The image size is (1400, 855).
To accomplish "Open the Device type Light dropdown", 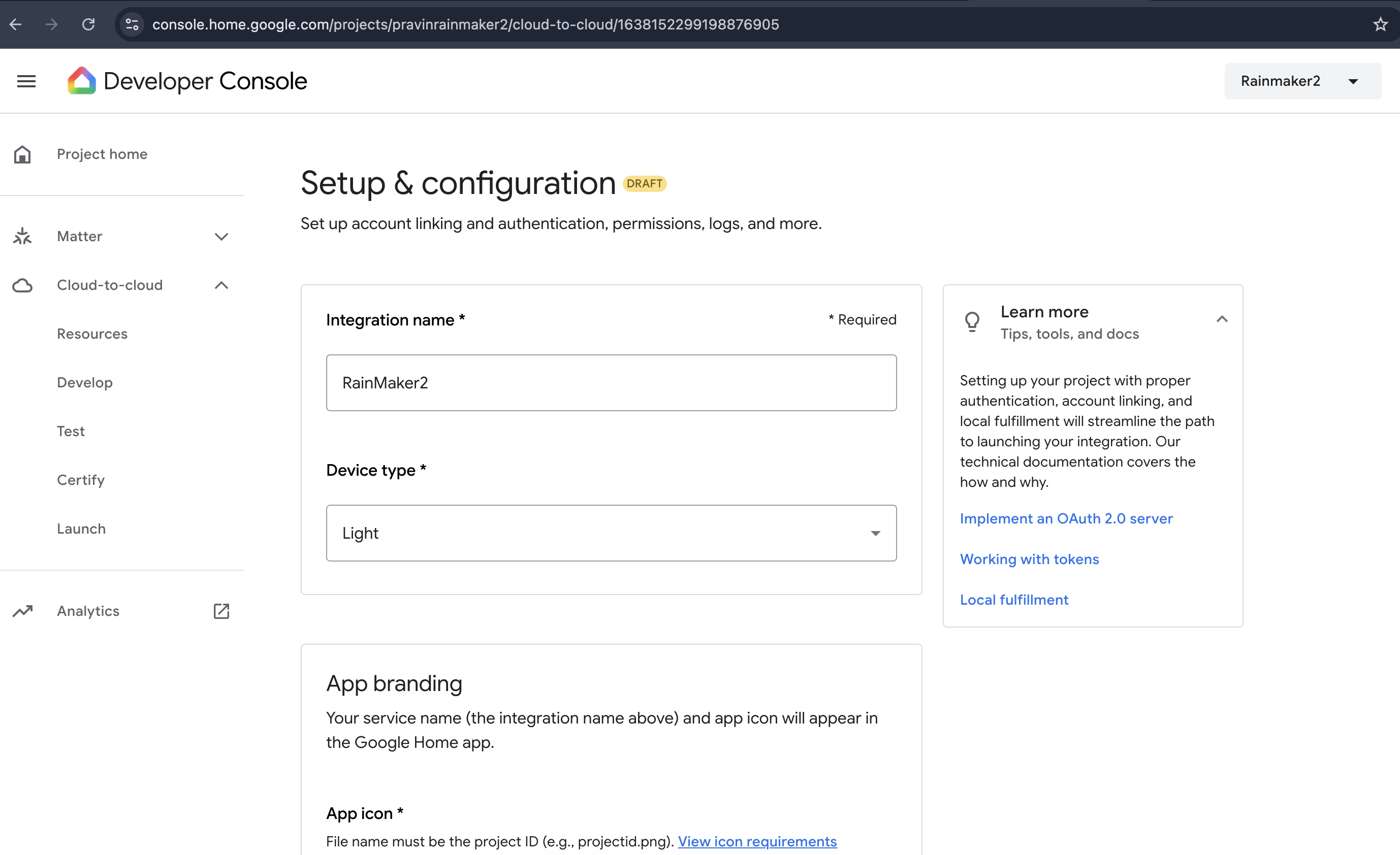I will point(612,533).
